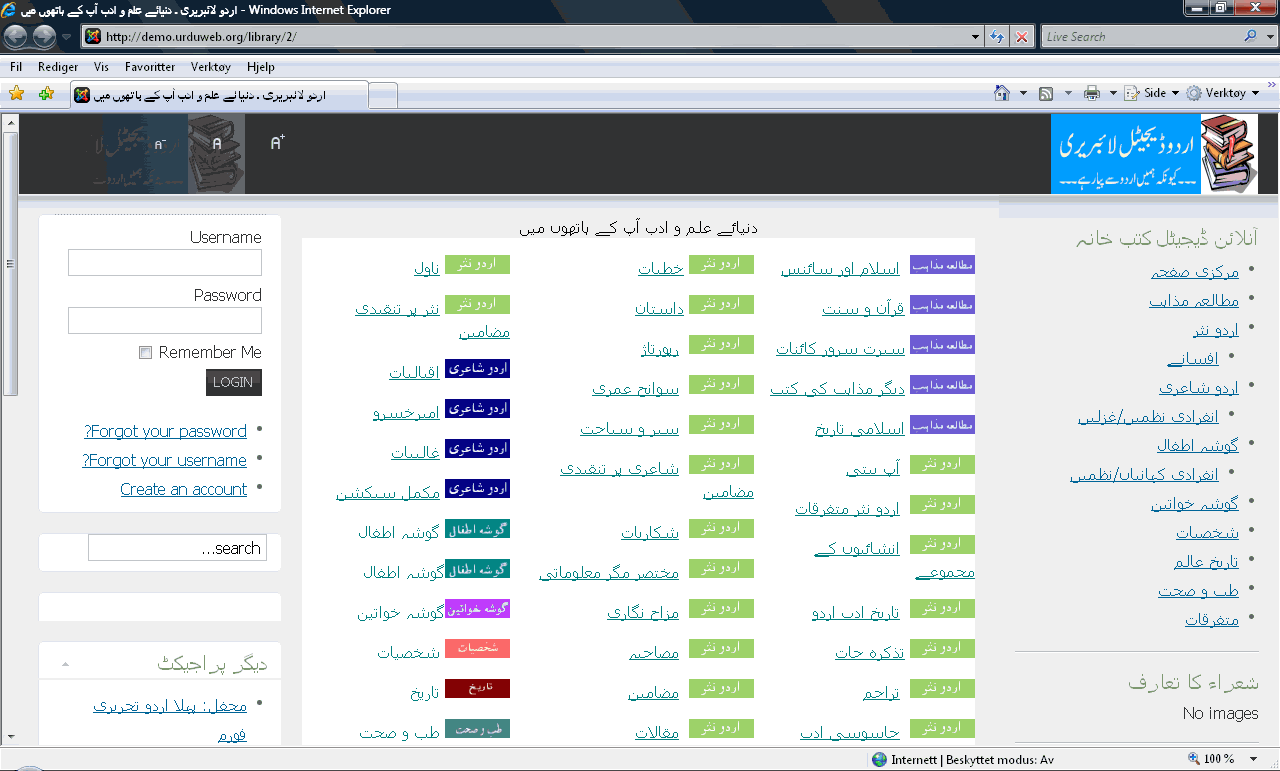Screen dimensions: 1280x771
Task: Click the Username input field
Action: point(165,263)
